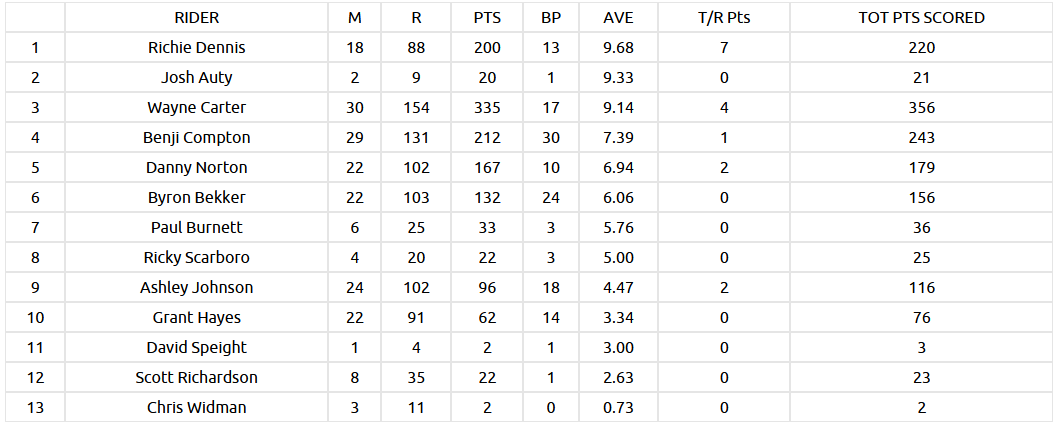Viewport: 1058px width, 427px height.
Task: Click the Ricky Scarboro row name
Action: 196,257
